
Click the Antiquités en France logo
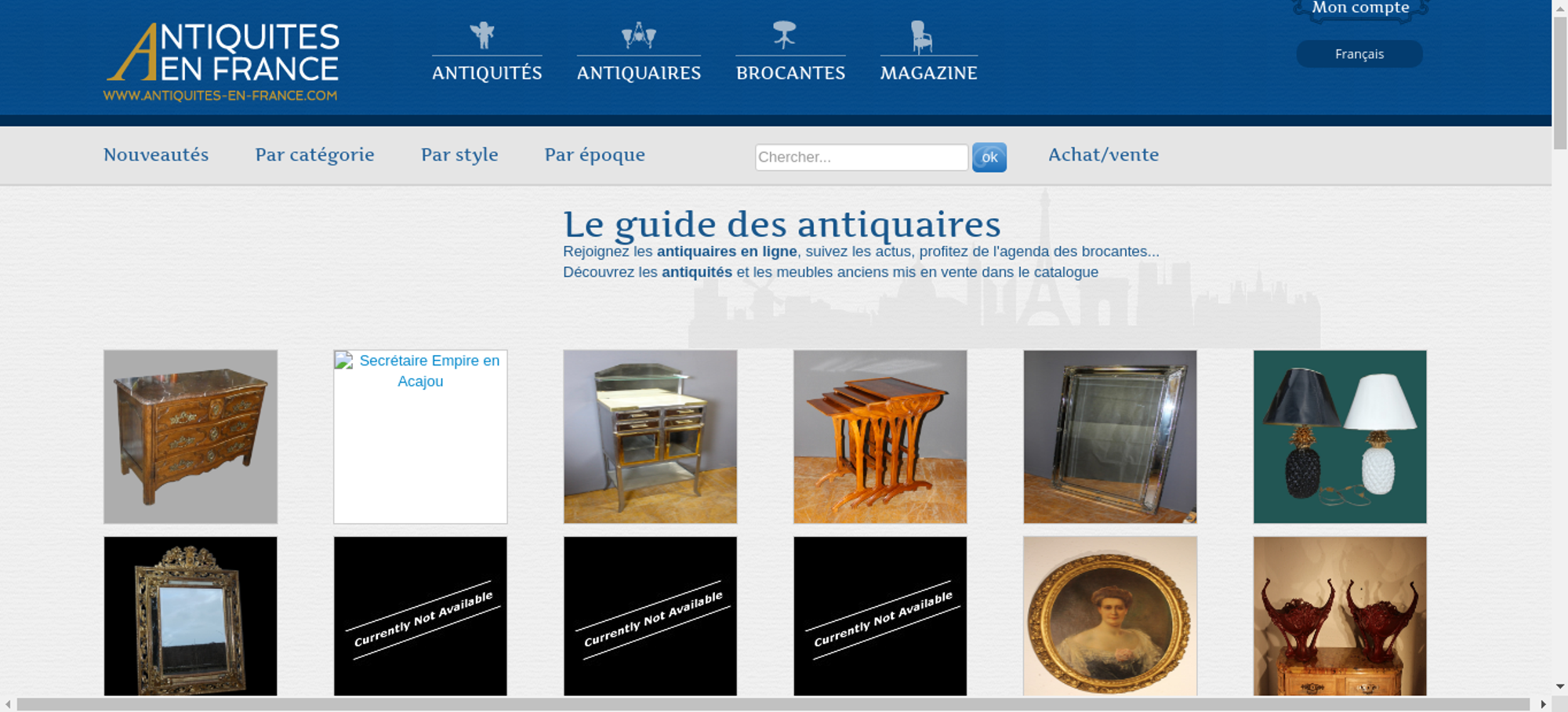pos(222,61)
